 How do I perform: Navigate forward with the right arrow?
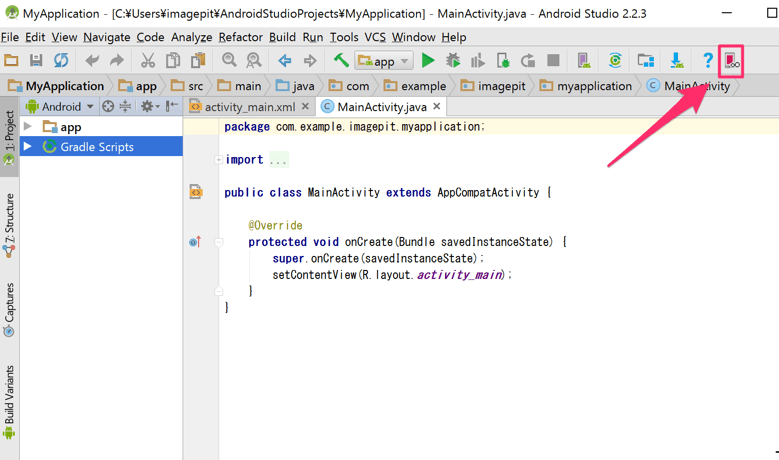310,61
